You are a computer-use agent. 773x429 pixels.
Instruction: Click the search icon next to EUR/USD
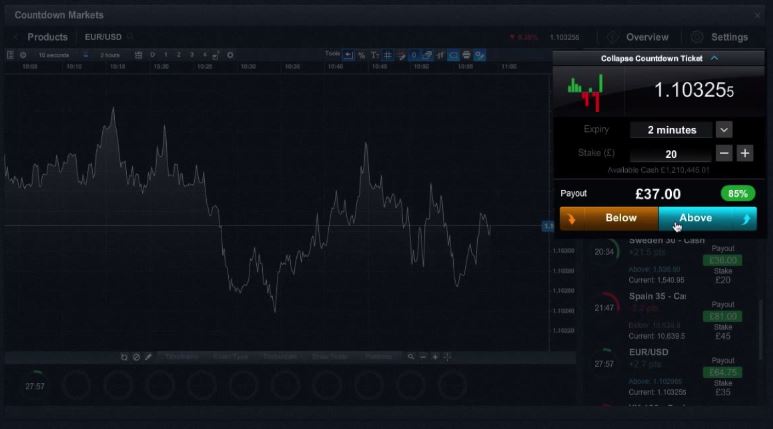131,37
